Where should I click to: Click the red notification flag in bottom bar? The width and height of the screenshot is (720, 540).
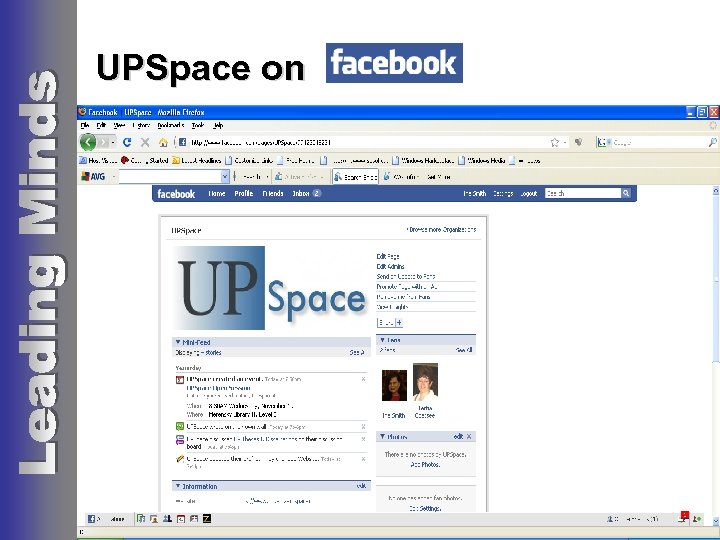coord(685,517)
